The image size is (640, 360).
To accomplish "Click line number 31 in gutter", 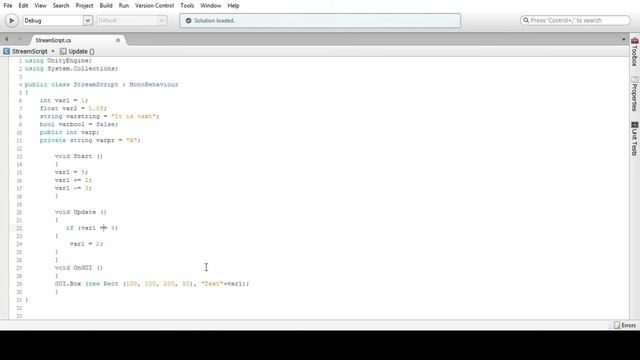I will pos(19,300).
